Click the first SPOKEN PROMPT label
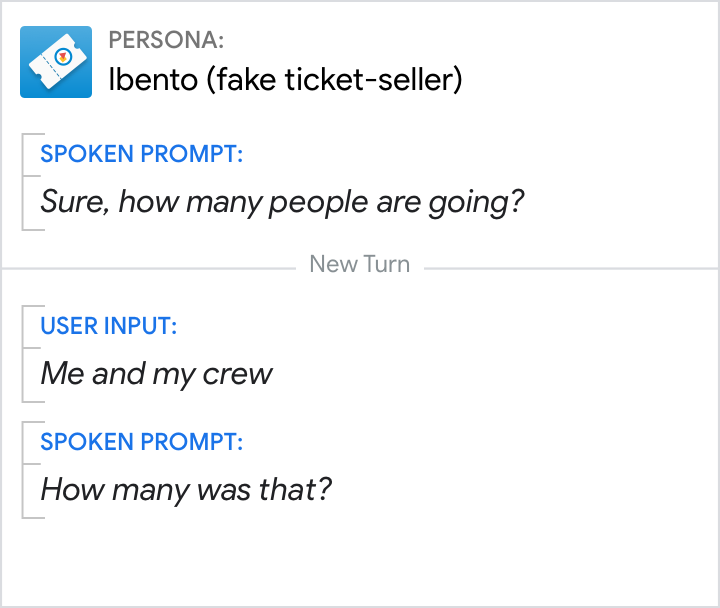This screenshot has height=608, width=720. 142,155
